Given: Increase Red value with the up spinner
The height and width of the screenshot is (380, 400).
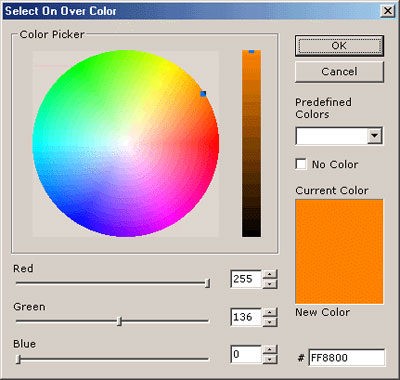Looking at the screenshot, I should coord(270,274).
